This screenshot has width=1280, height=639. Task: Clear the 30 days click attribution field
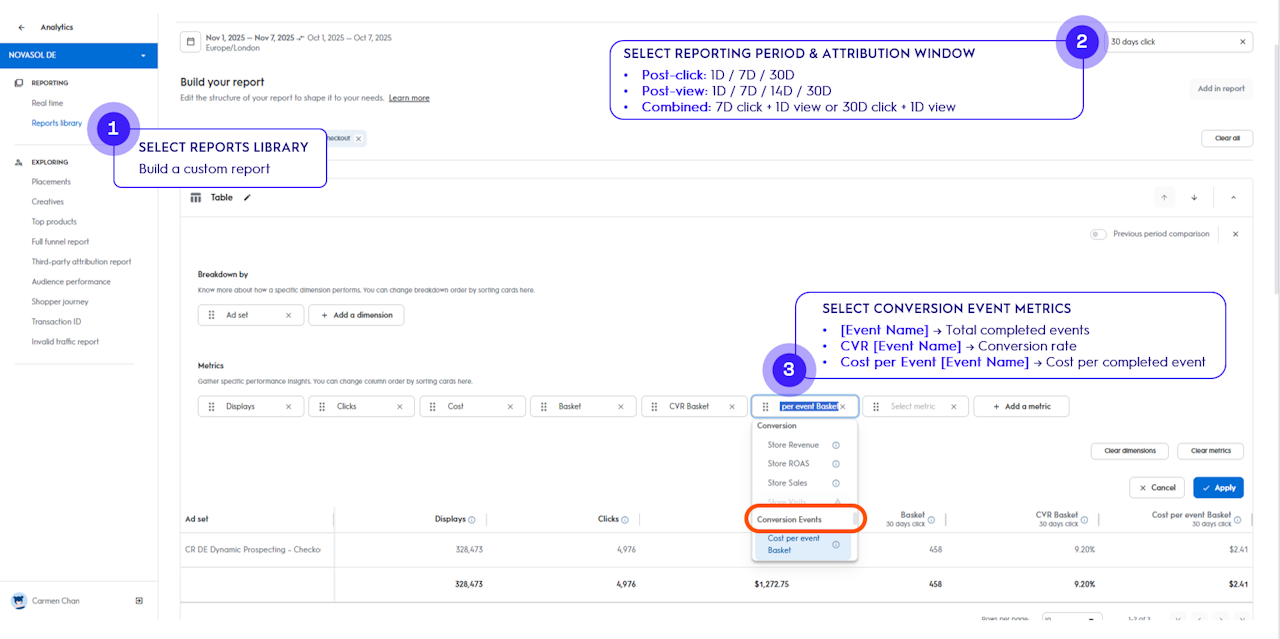1243,42
